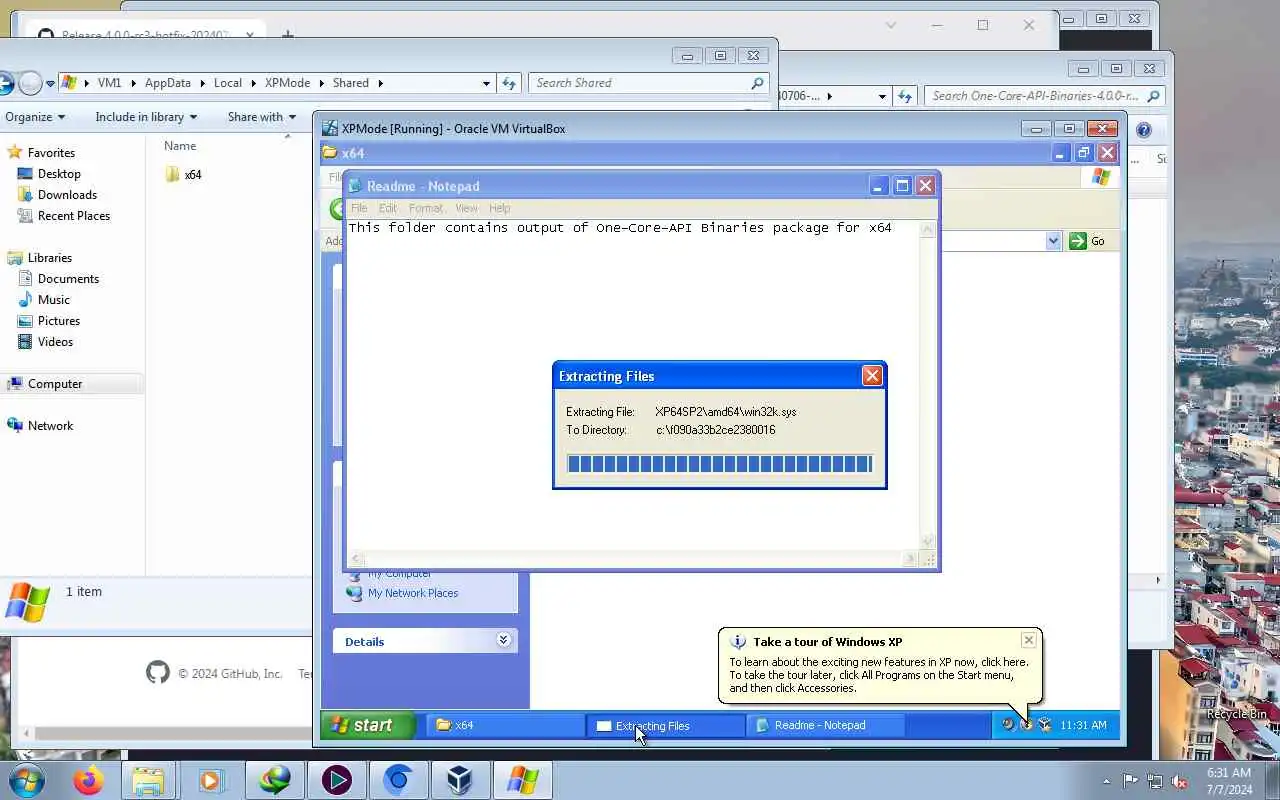Click Notepad horizontal scrollbar left arrow
The image size is (1280, 800).
pos(355,559)
